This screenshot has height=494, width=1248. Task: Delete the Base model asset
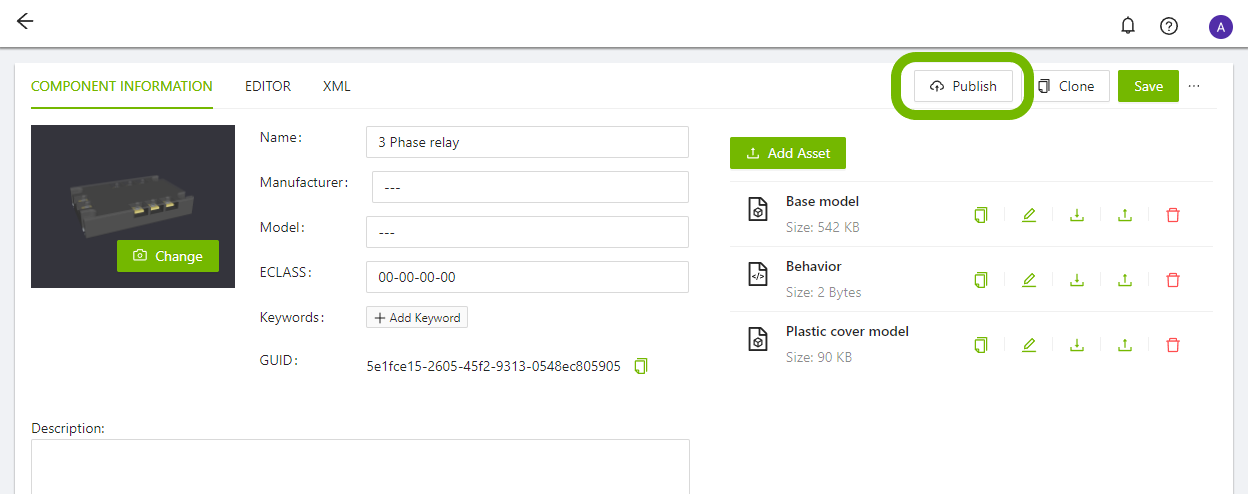(x=1173, y=215)
